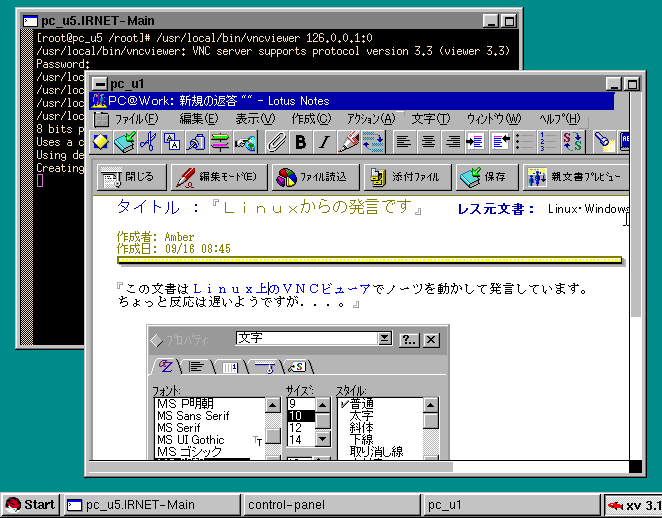Click the indent paragraph icon
This screenshot has width=662, height=518.
(476, 142)
